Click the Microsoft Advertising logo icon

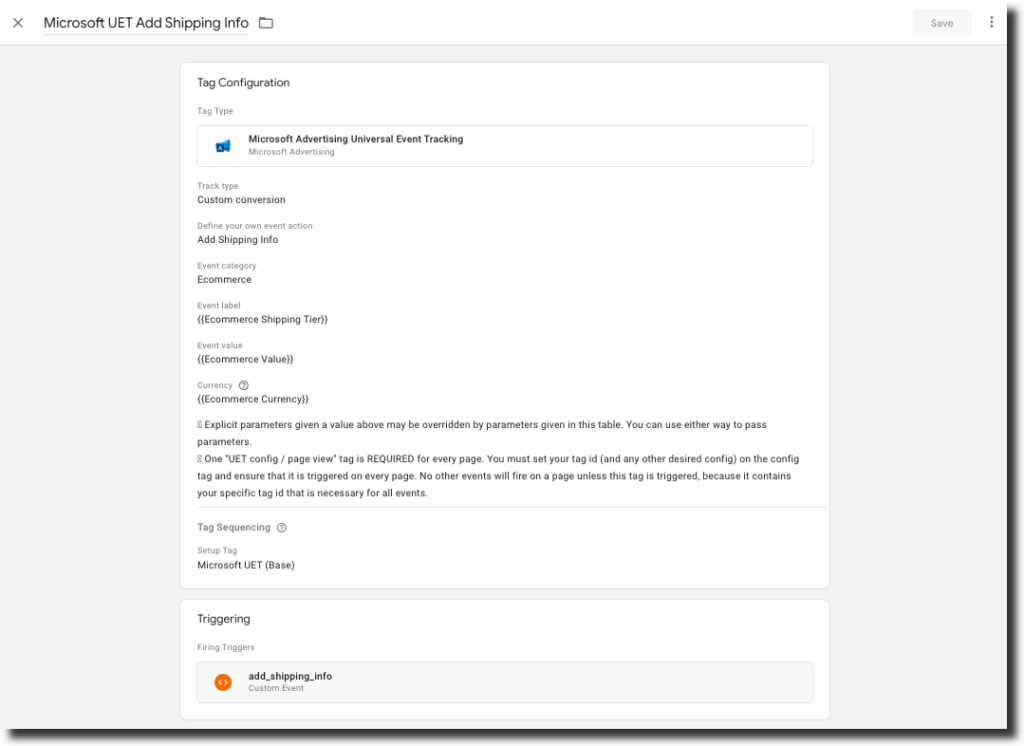[x=223, y=146]
